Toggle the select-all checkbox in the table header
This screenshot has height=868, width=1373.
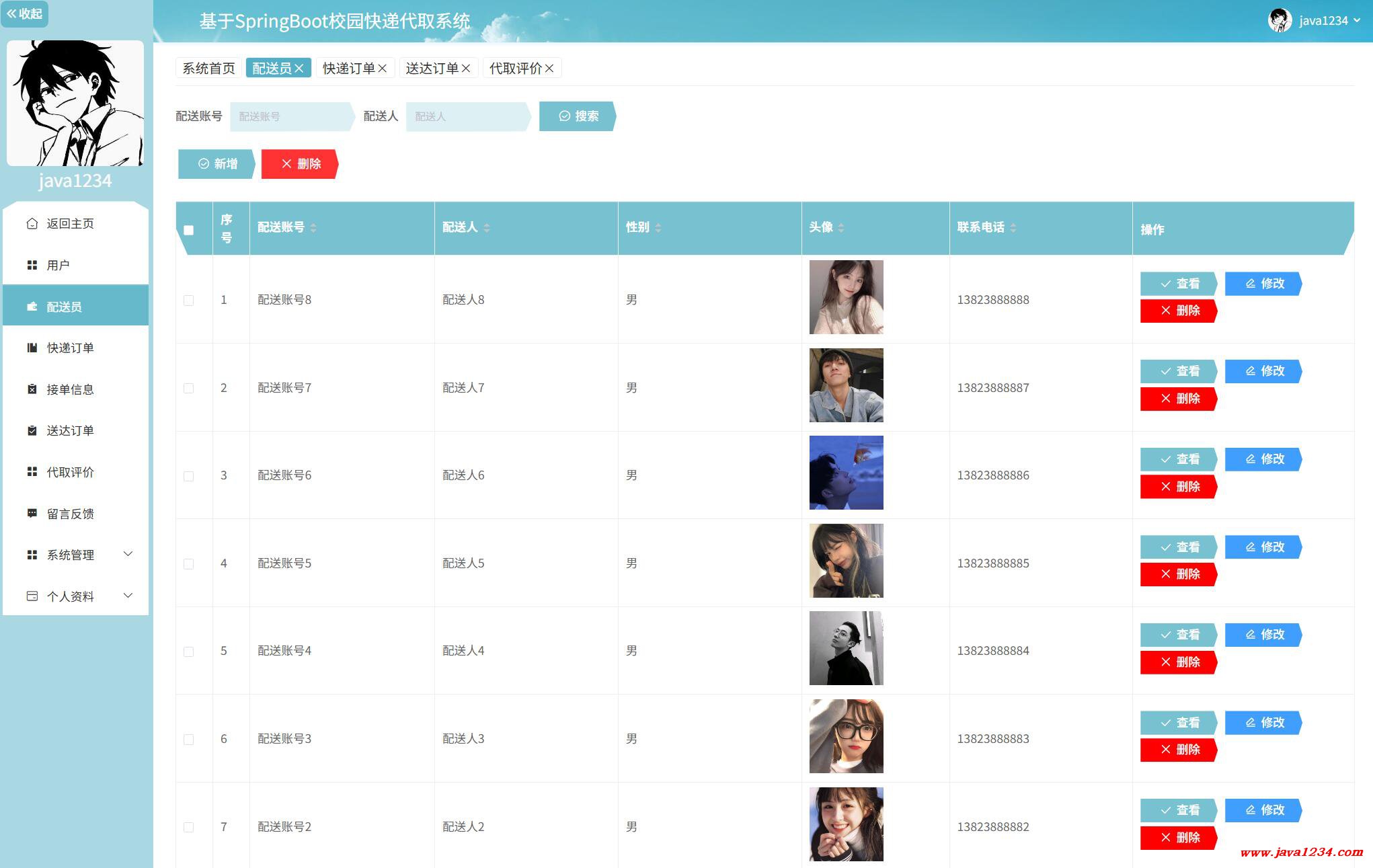coord(189,230)
